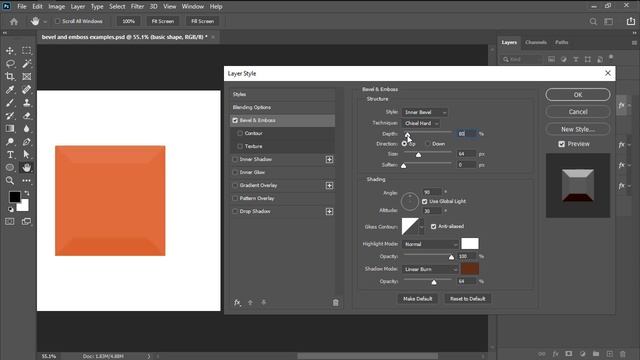Select the Path Selection tool

tap(27, 155)
